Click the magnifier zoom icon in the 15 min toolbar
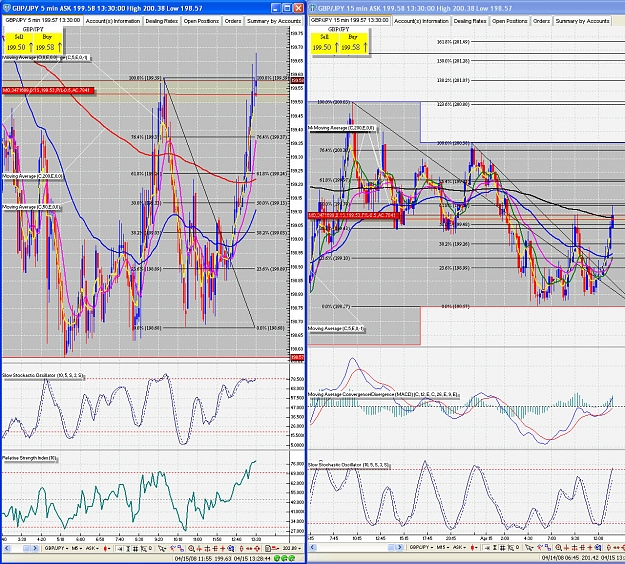Image resolution: width=625 pixels, height=564 pixels. (x=558, y=547)
